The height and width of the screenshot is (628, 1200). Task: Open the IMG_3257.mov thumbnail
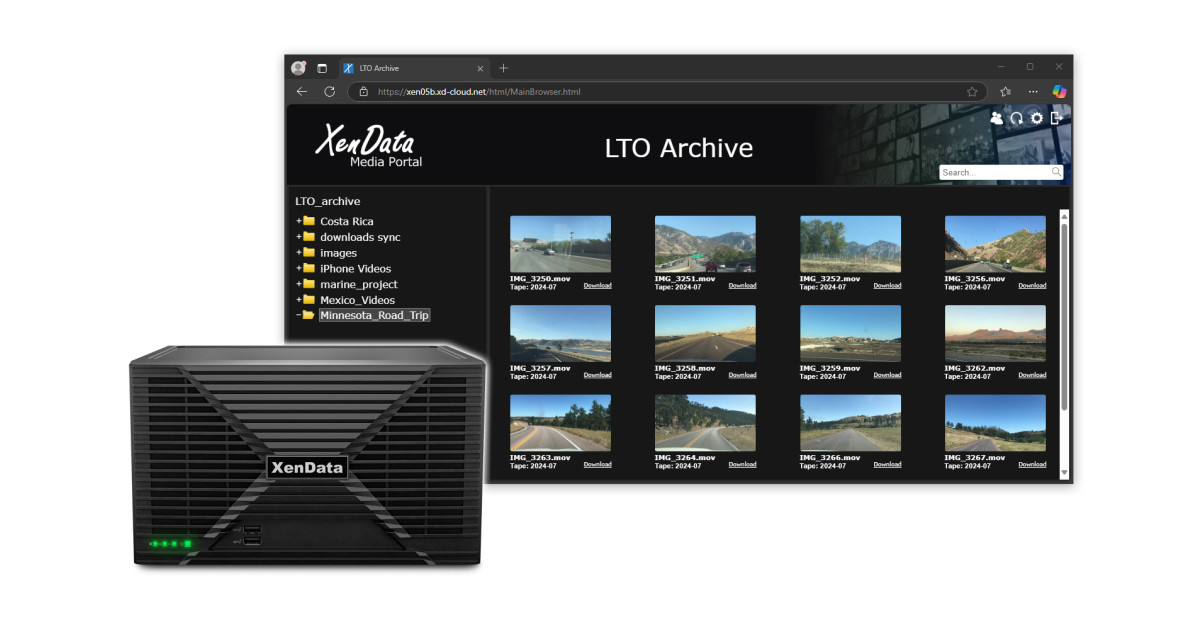click(x=560, y=334)
